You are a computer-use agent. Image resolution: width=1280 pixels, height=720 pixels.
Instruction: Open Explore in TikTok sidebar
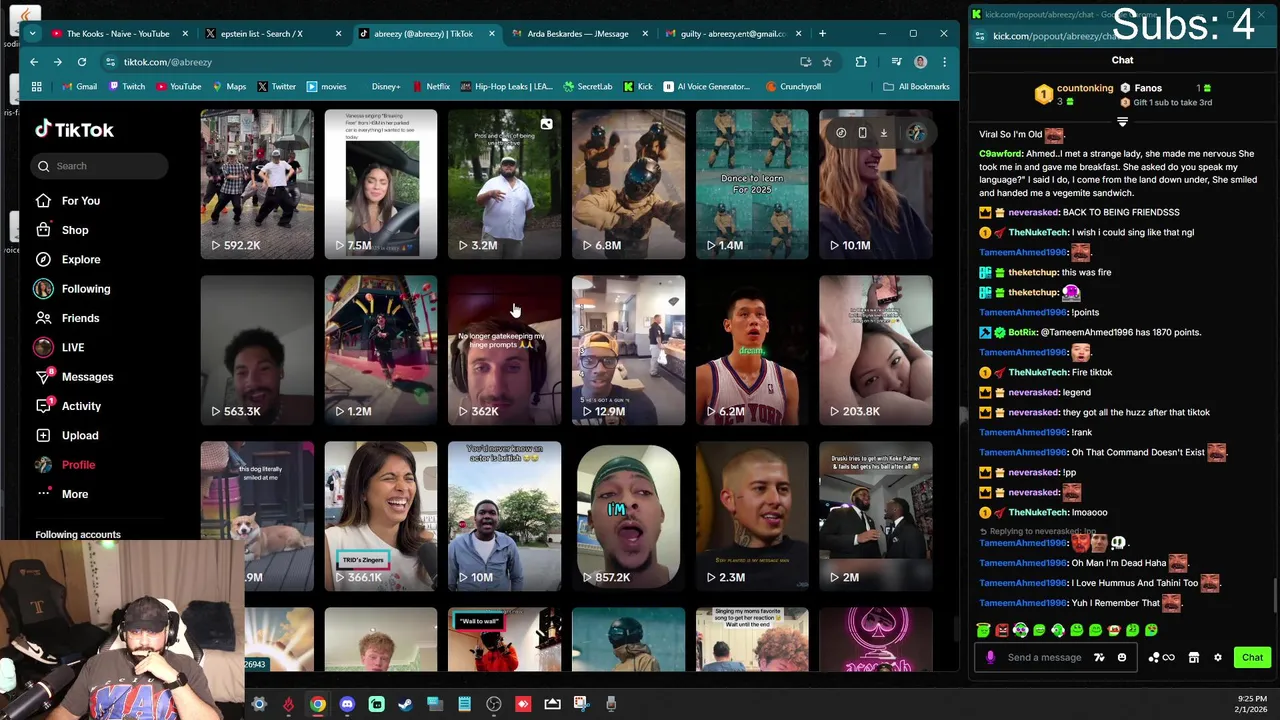tap(68, 259)
